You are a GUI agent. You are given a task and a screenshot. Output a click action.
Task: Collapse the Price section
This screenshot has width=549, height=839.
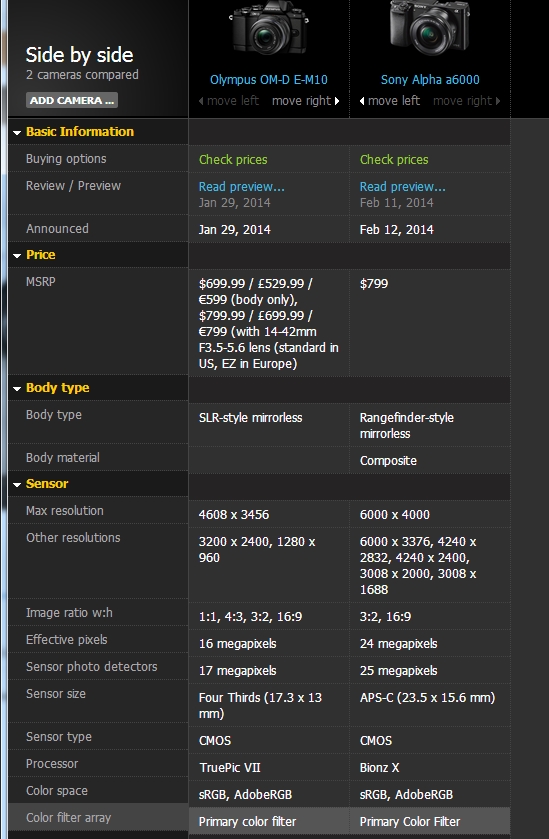(x=34, y=255)
